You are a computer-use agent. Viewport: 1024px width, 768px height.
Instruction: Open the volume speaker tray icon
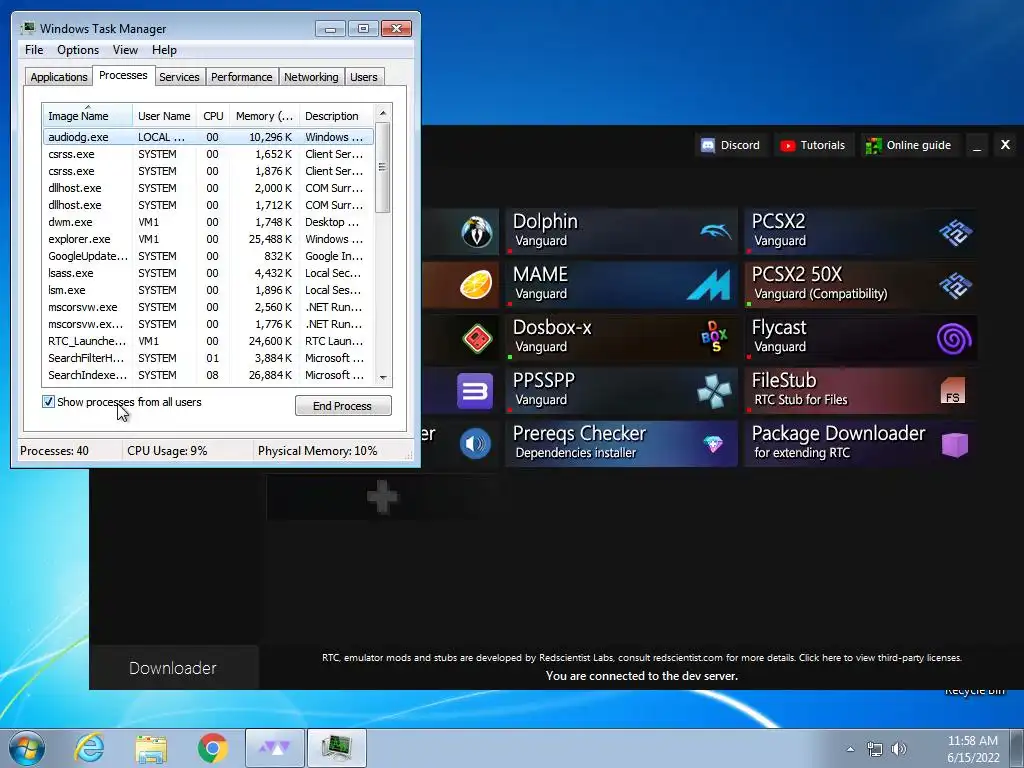[x=899, y=749]
